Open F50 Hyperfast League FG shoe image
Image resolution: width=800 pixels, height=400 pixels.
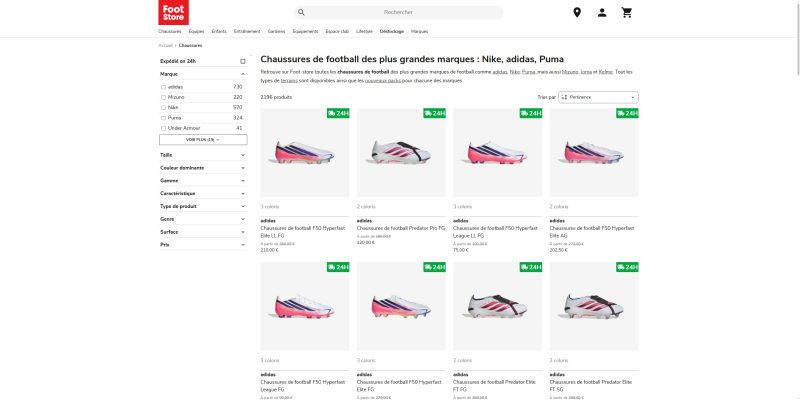(x=305, y=306)
